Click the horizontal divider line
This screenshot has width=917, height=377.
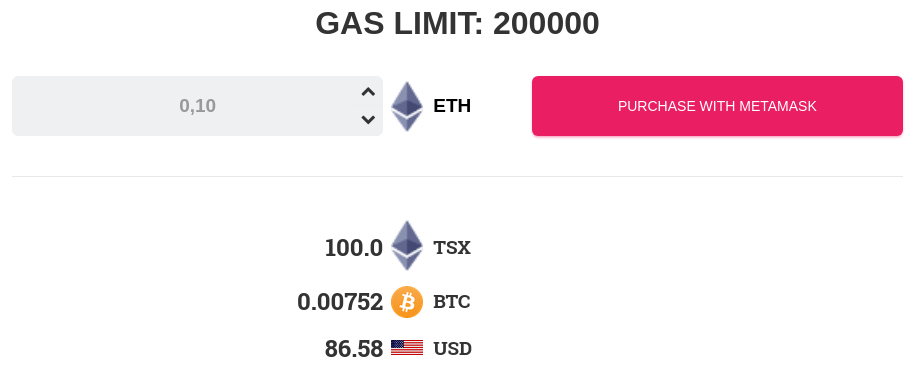pos(457,176)
